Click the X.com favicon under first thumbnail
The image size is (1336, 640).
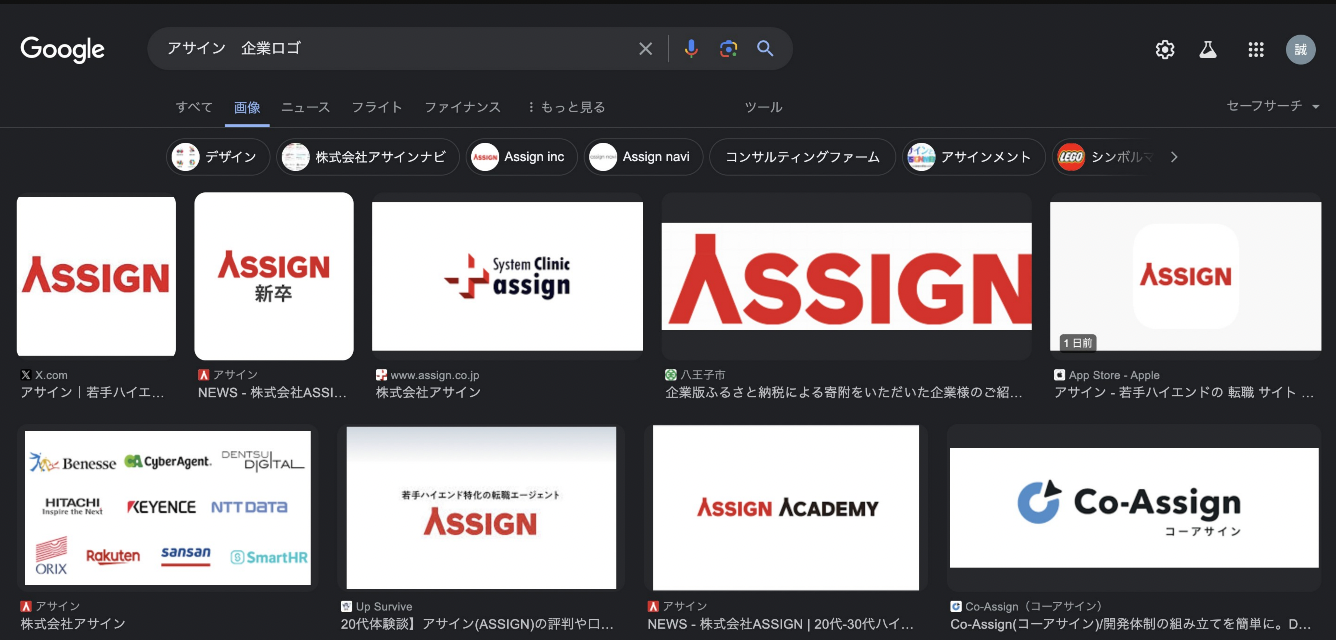(x=26, y=375)
